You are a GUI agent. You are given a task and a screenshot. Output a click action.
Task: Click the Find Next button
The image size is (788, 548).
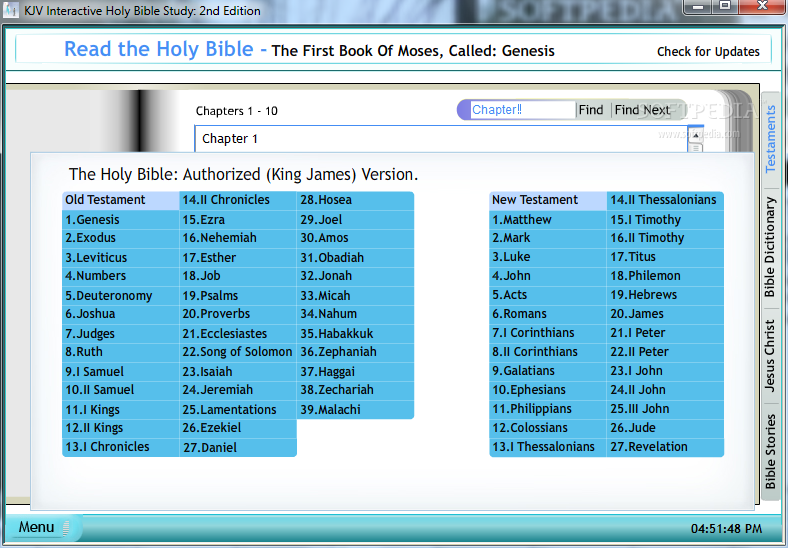(x=642, y=110)
